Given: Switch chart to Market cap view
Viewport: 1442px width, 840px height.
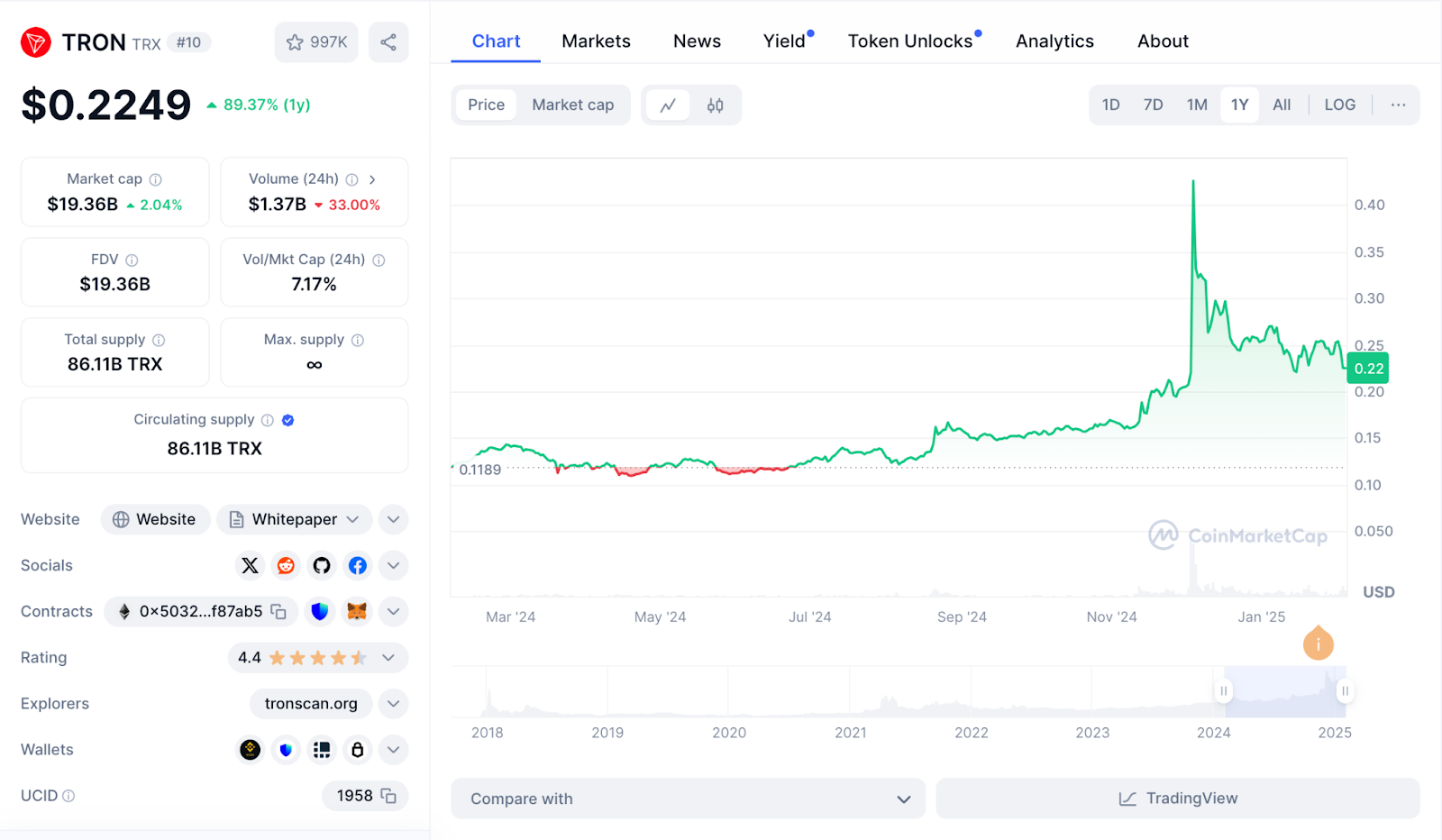Looking at the screenshot, I should [x=573, y=105].
